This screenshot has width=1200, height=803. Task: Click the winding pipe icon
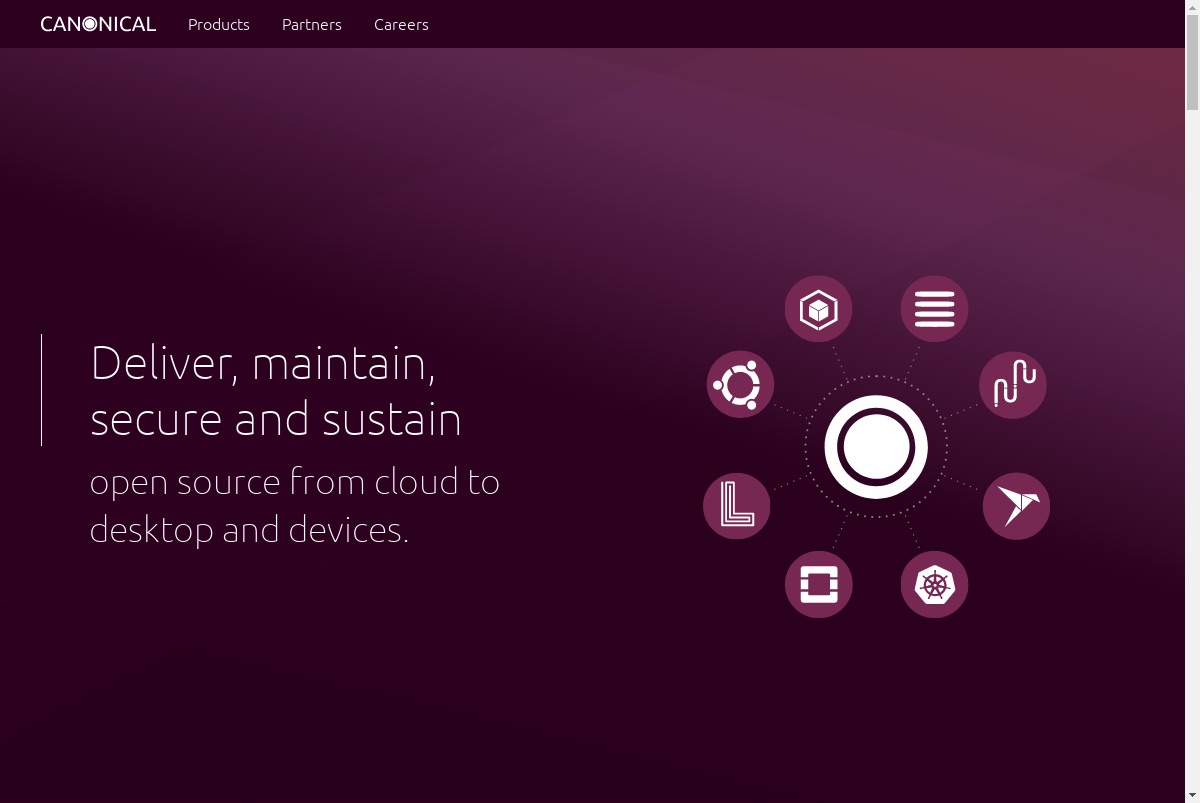pyautogui.click(x=1013, y=385)
